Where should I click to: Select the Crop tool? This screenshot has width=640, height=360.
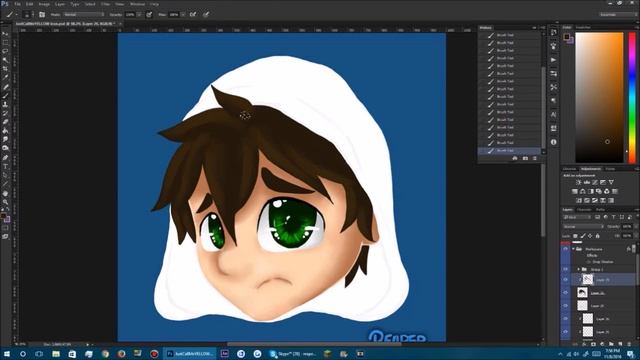[5, 69]
